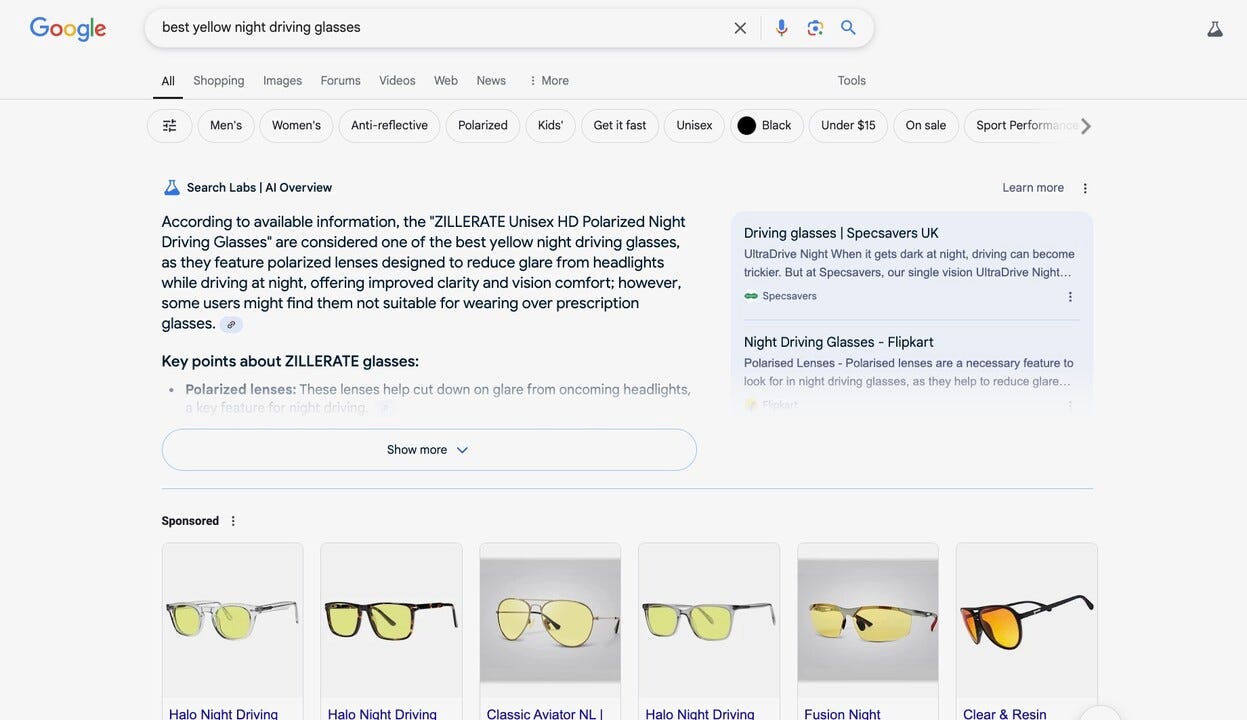The image size is (1247, 720).
Task: Select the Black color filter chip
Action: (x=766, y=126)
